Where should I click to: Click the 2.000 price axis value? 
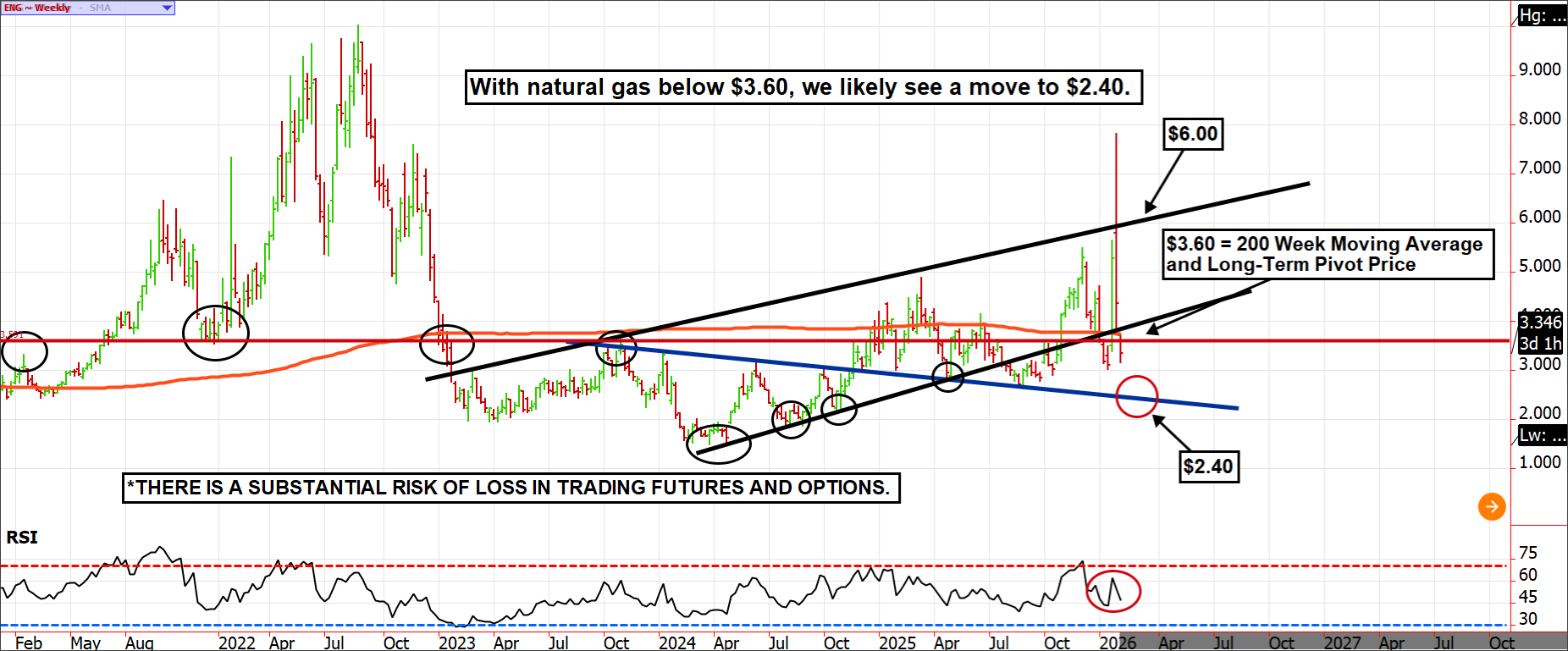click(x=1540, y=413)
